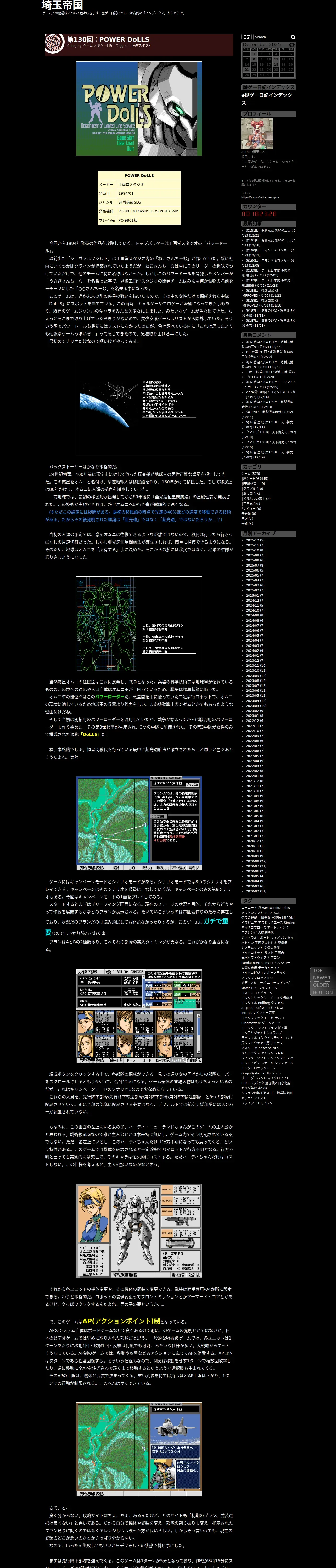Screen dimensions: 336x1568
Task: Open category 告知 (5)
Action: [247, 523]
